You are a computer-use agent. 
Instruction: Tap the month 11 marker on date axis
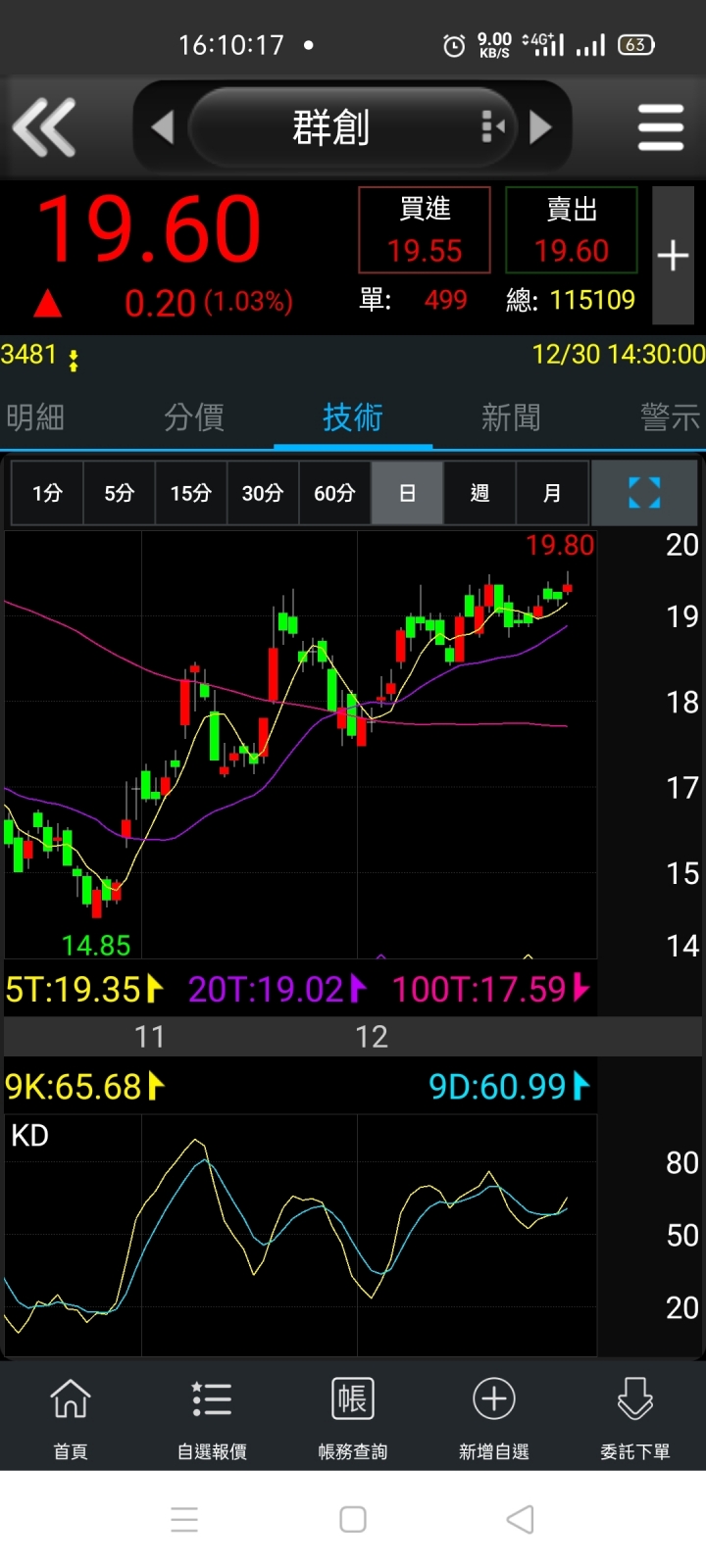[149, 1037]
